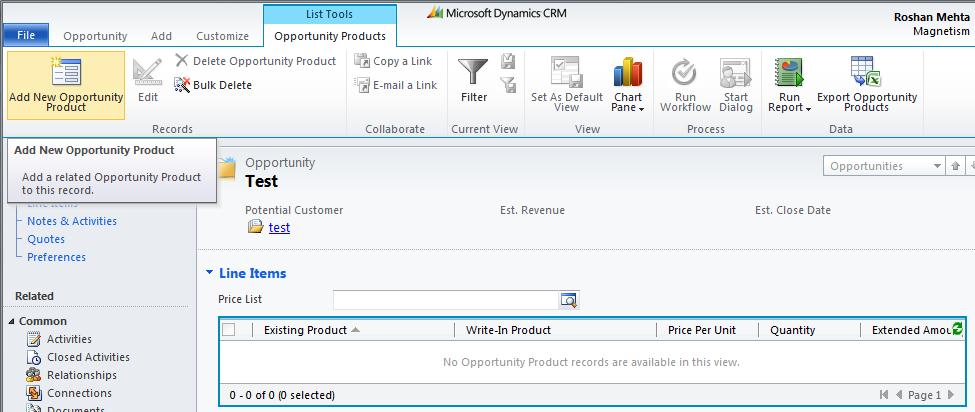Switch to the Opportunity ribbon tab
Screen dimensions: 975x412
pyautogui.click(x=95, y=36)
